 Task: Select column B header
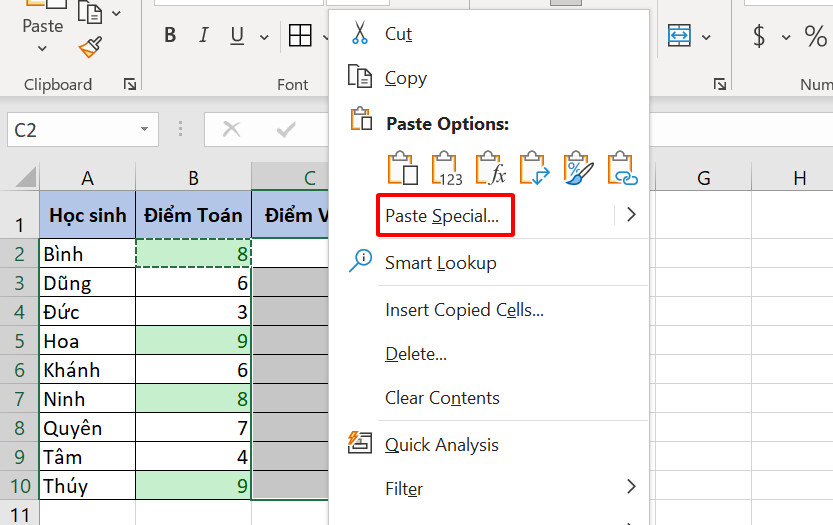(x=193, y=177)
